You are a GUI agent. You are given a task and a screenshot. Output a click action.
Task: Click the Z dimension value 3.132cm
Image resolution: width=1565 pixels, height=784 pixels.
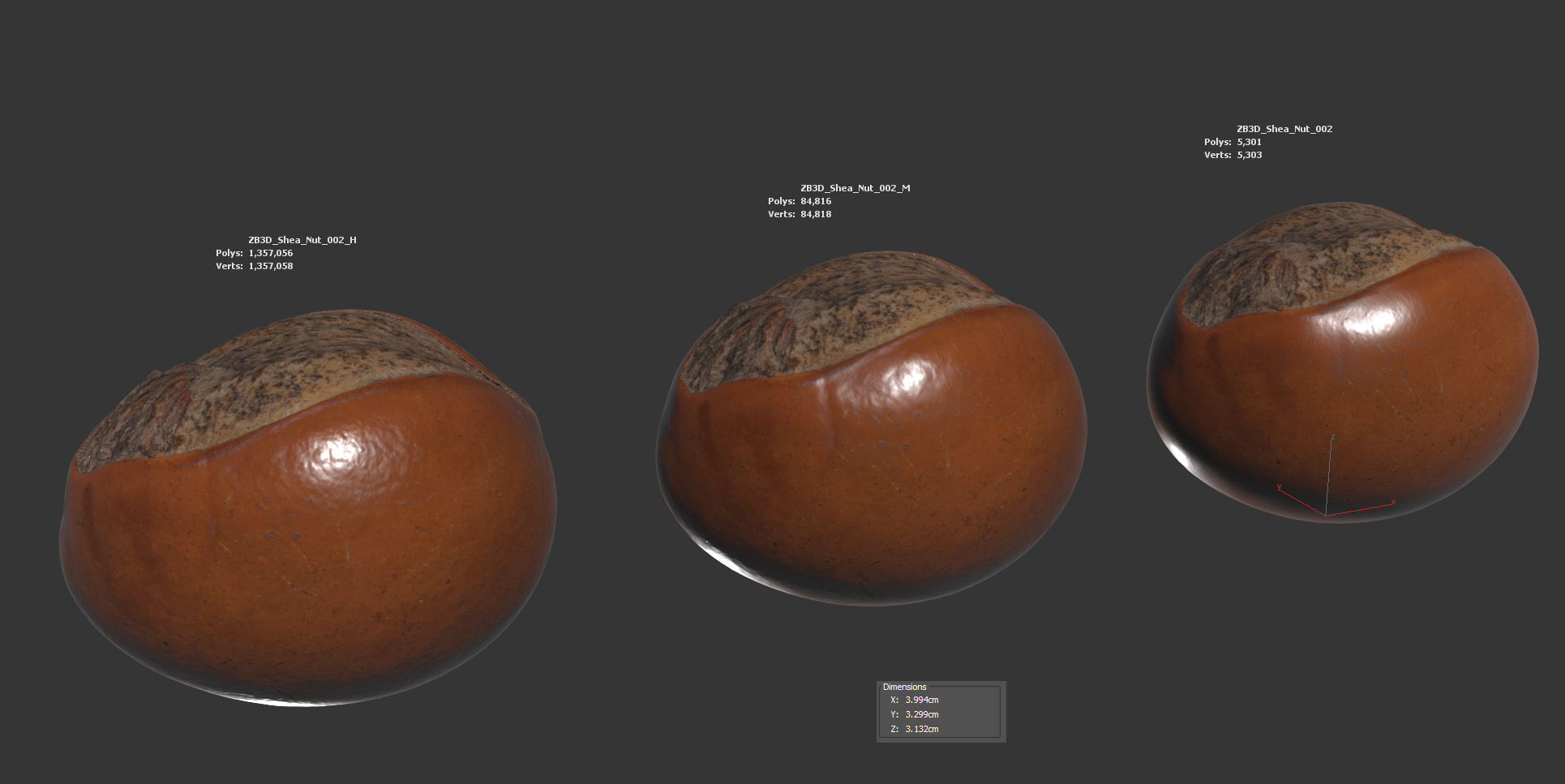921,729
